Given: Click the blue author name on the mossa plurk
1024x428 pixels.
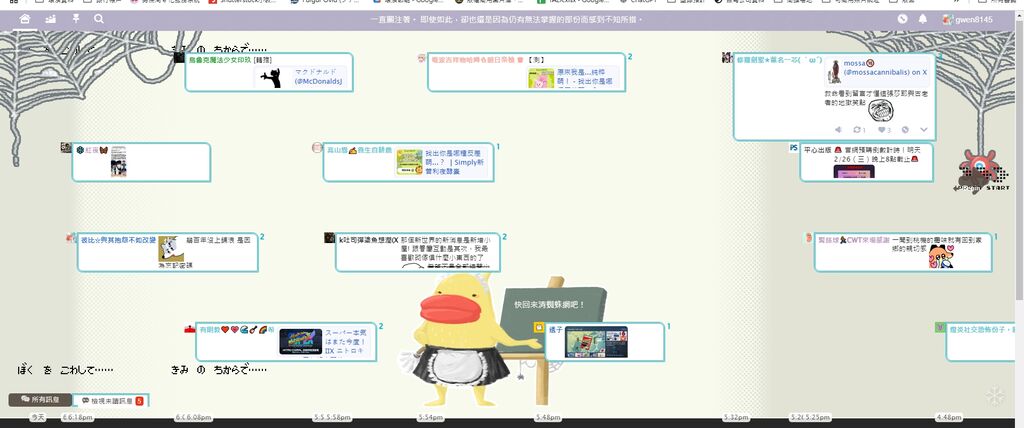Looking at the screenshot, I should (x=778, y=59).
